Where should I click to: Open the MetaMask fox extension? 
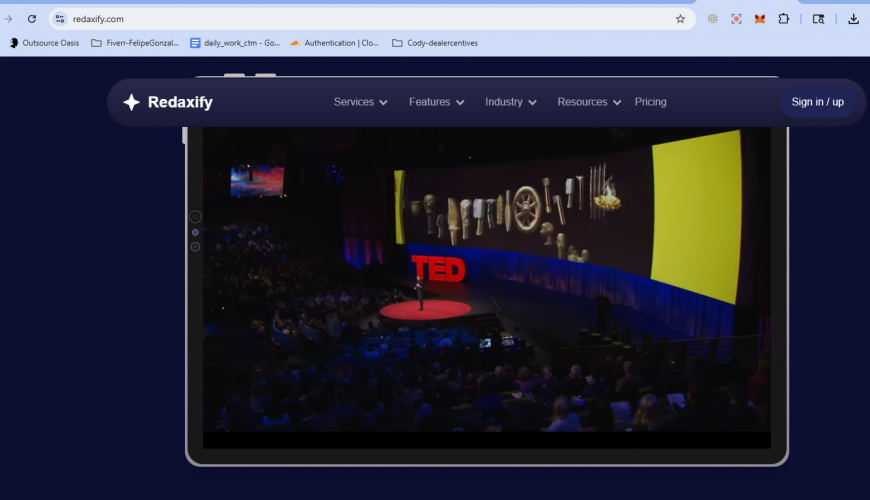[760, 19]
